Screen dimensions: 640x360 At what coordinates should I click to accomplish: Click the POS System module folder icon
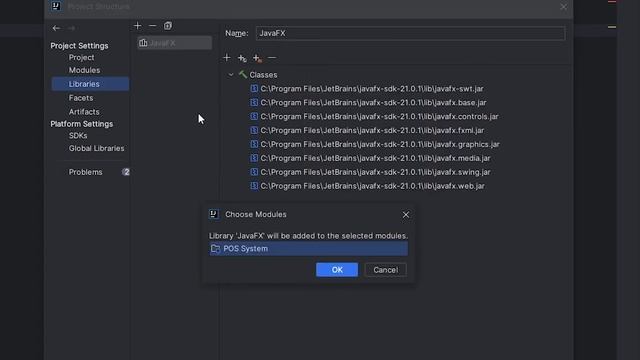tap(216, 249)
